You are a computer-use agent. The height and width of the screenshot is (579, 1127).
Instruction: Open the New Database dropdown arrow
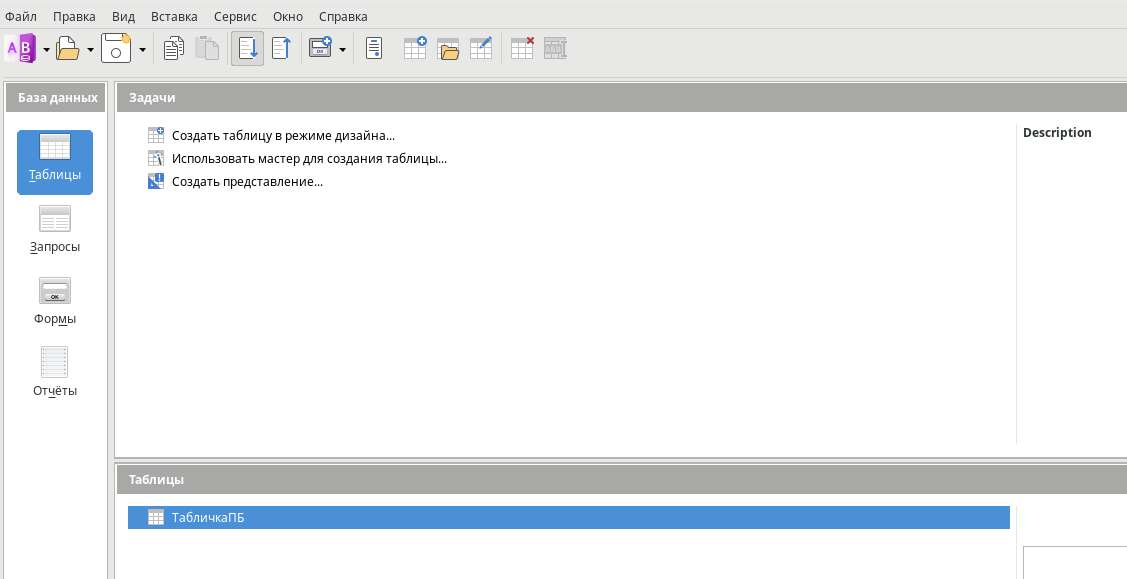[47, 50]
